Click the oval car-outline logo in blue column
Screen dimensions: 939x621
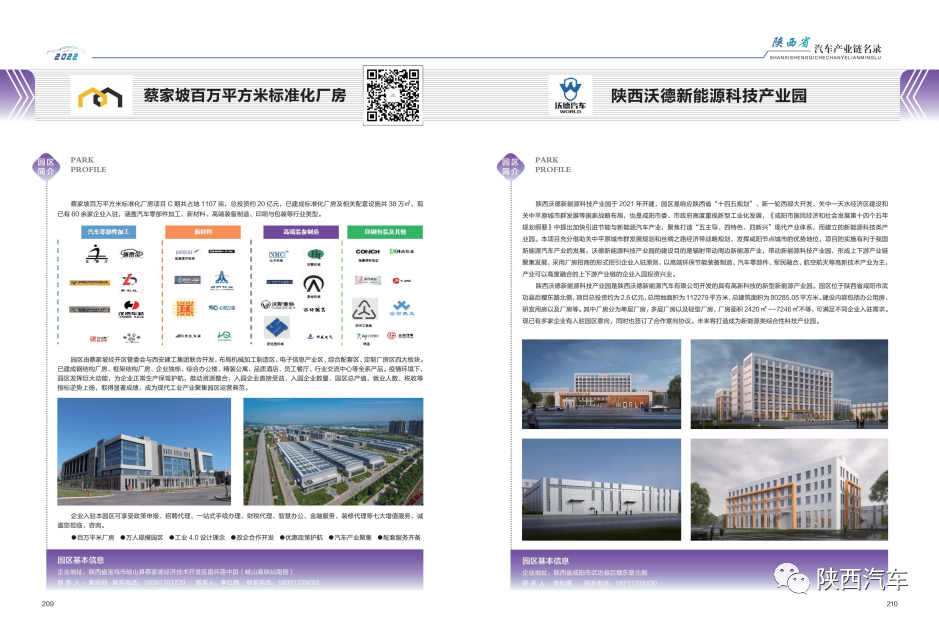(x=131, y=253)
